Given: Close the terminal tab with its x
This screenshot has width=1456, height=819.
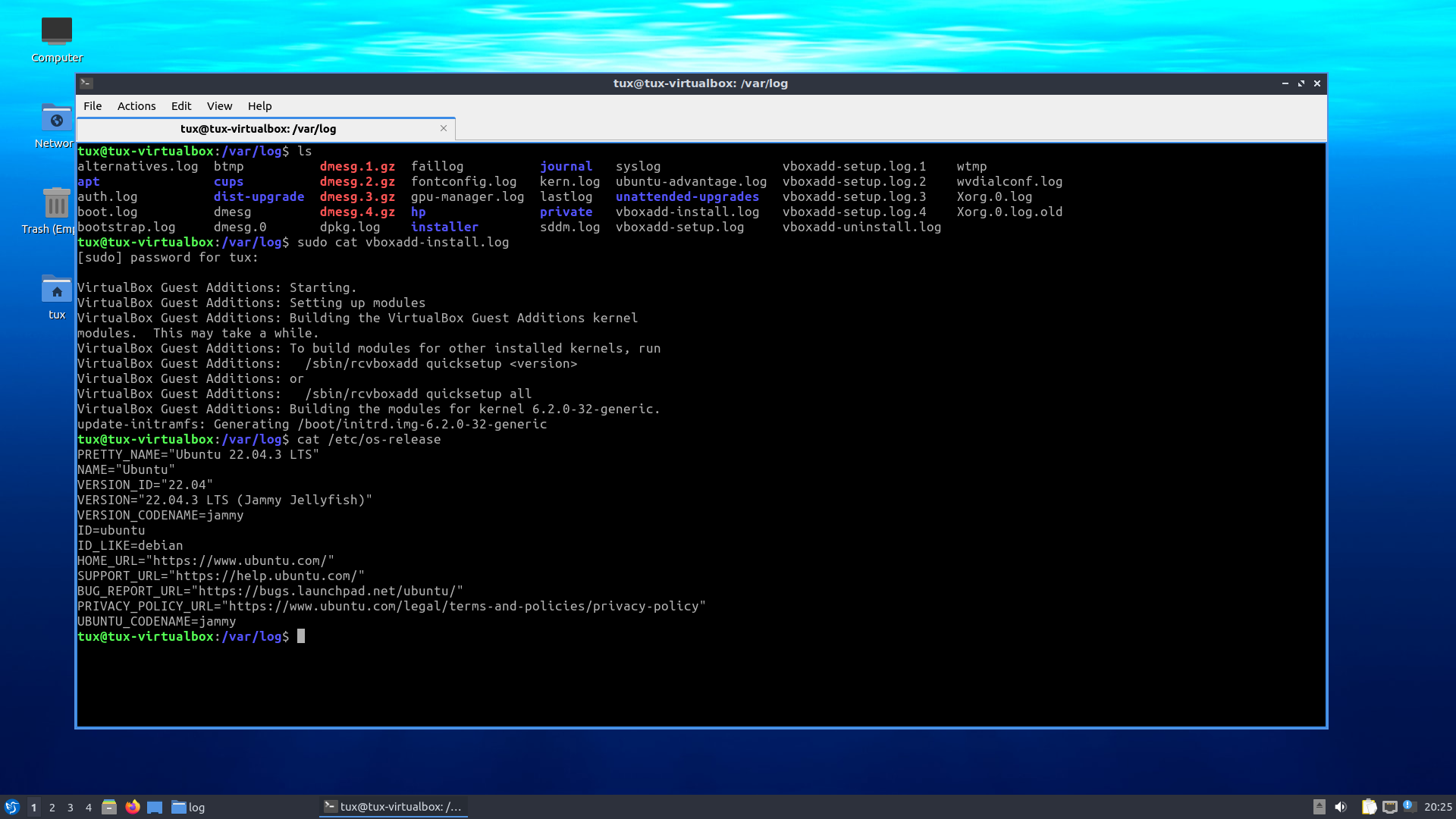Looking at the screenshot, I should pyautogui.click(x=444, y=128).
